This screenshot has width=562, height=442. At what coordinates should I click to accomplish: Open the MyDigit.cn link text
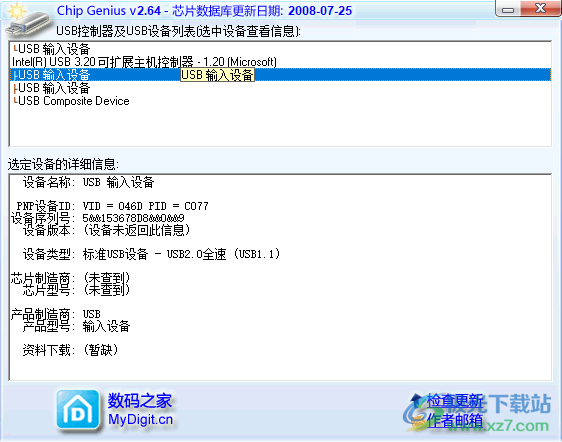coord(140,419)
